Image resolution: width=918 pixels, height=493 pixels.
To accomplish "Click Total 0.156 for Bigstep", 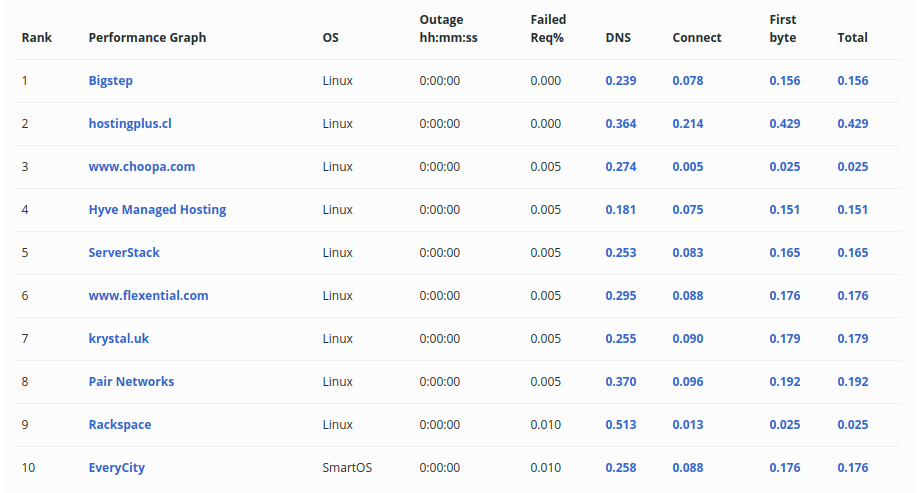I will click(x=852, y=81).
